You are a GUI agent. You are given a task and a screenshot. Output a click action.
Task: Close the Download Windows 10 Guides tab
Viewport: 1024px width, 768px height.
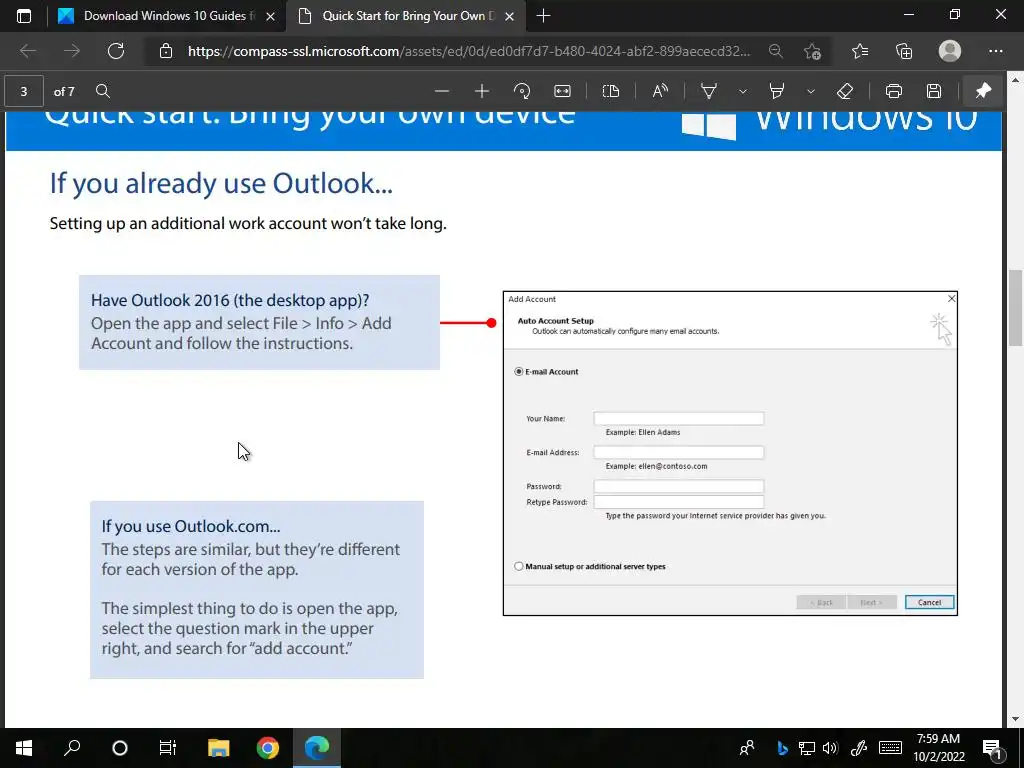pos(270,16)
